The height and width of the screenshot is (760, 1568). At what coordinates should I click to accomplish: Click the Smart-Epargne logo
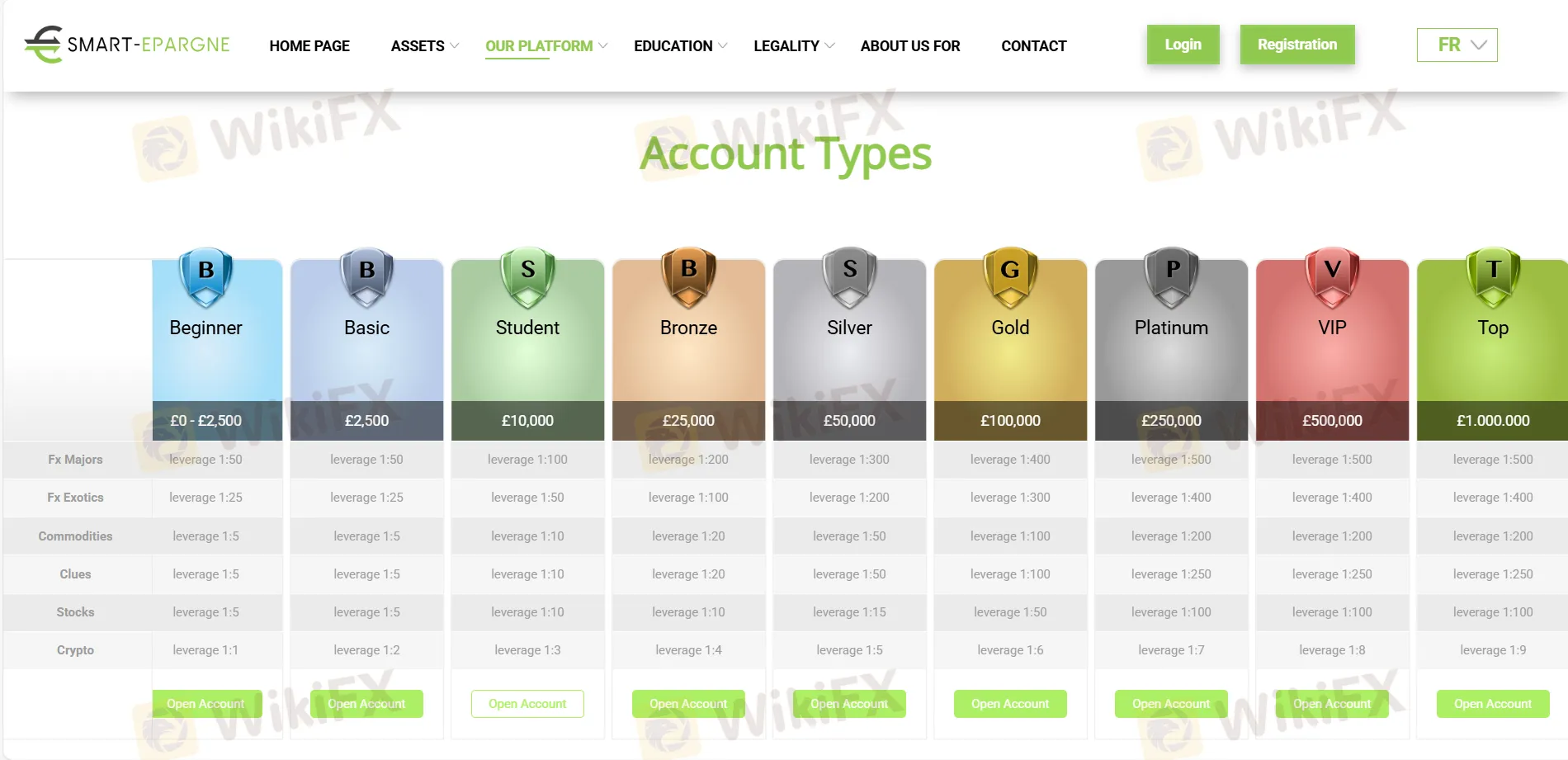click(127, 45)
